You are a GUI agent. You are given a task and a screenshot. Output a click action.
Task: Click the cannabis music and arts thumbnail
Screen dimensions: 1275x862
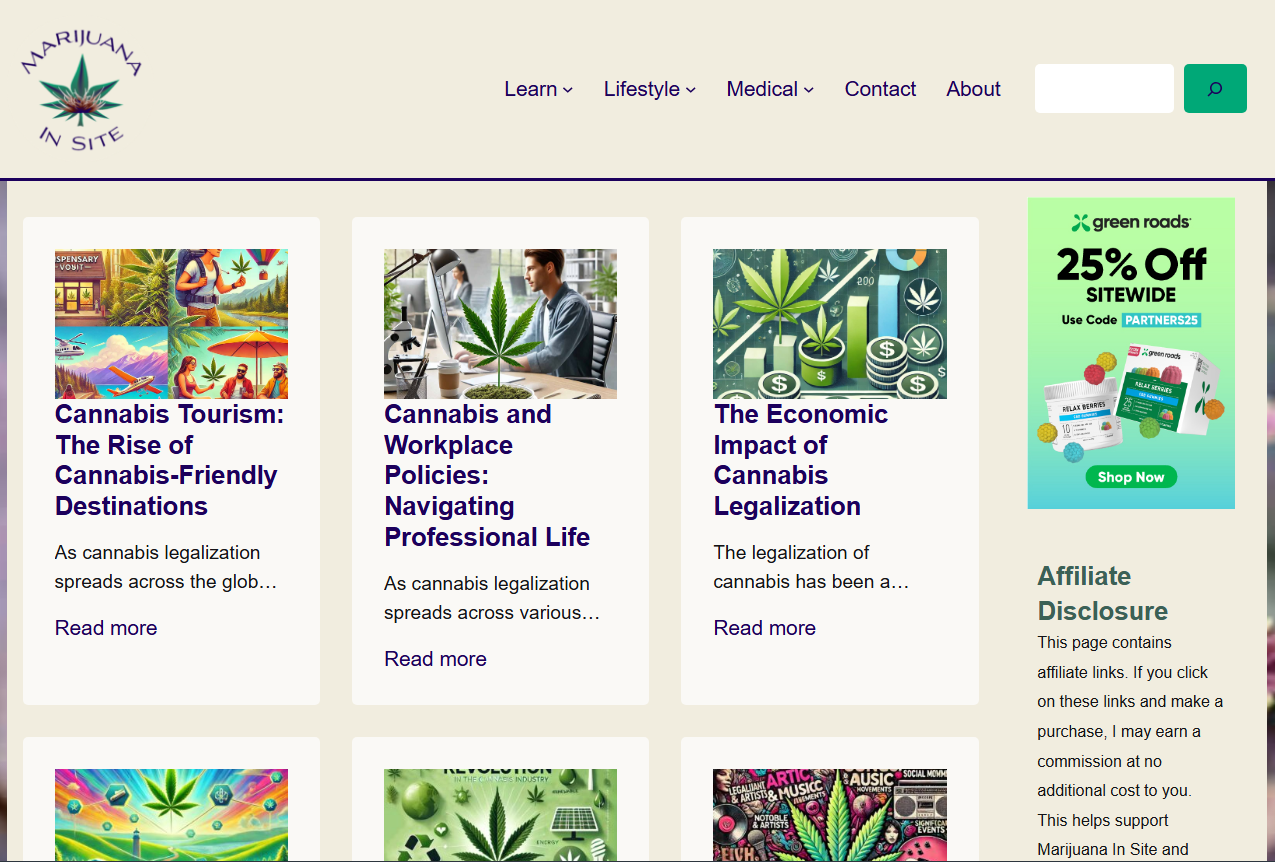[829, 815]
